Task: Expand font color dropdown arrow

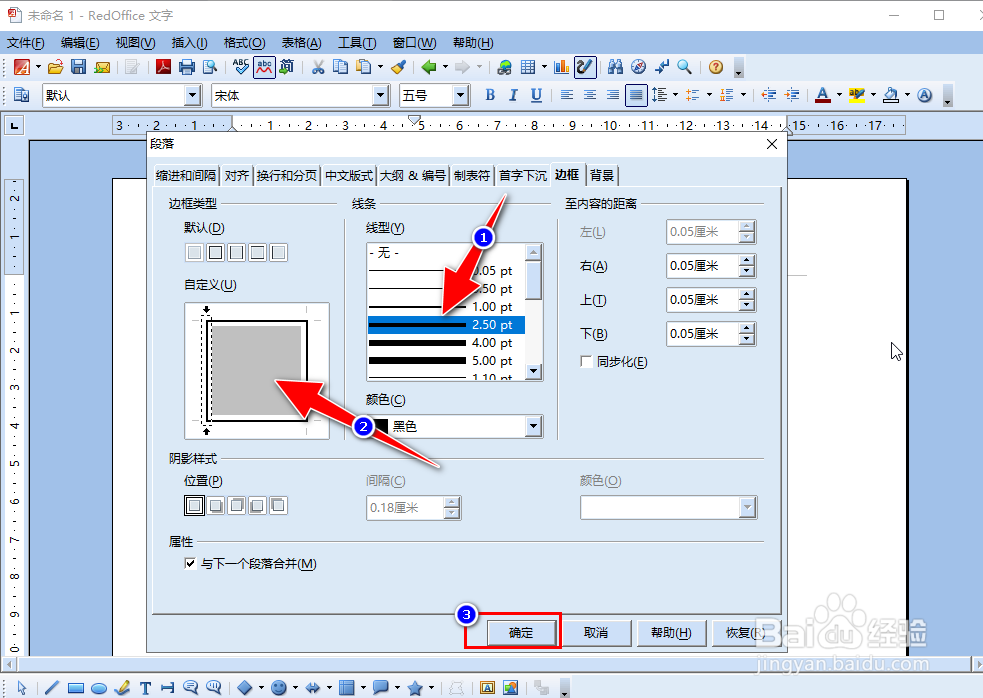Action: (839, 95)
